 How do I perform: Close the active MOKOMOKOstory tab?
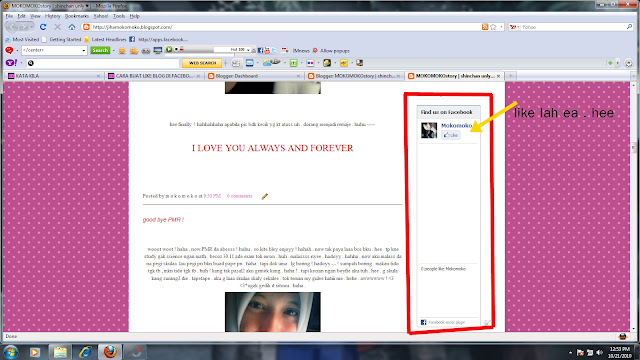pyautogui.click(x=498, y=76)
